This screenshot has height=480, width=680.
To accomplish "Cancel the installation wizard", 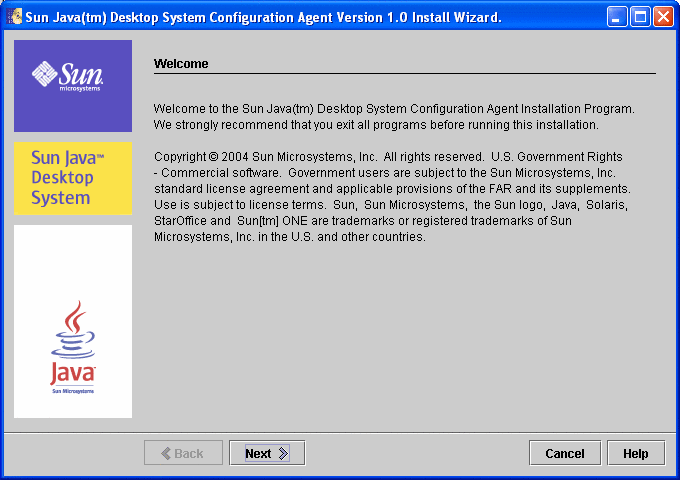I will pyautogui.click(x=565, y=453).
